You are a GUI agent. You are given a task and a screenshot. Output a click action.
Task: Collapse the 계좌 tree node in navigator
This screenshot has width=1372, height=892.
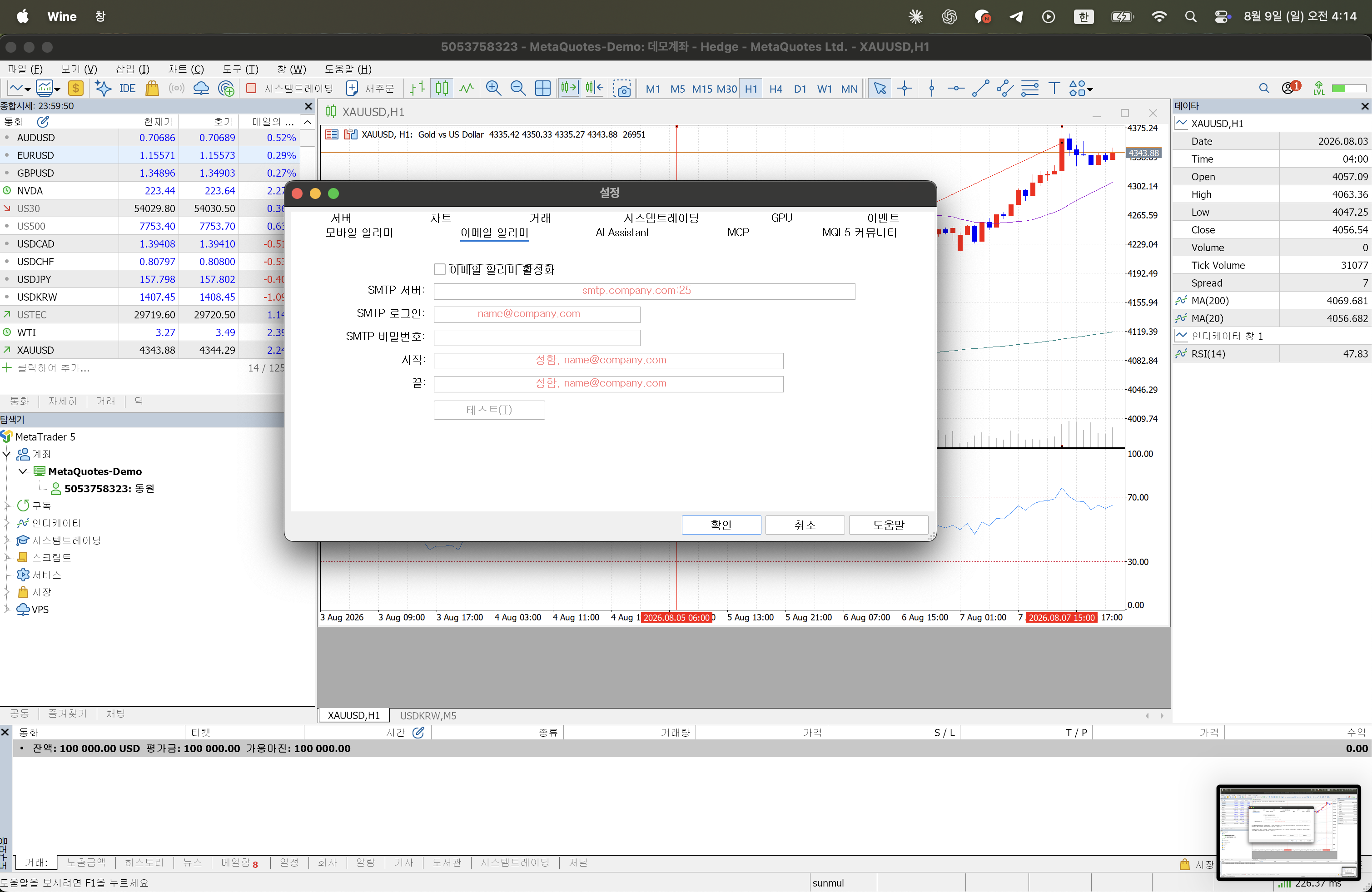point(7,454)
